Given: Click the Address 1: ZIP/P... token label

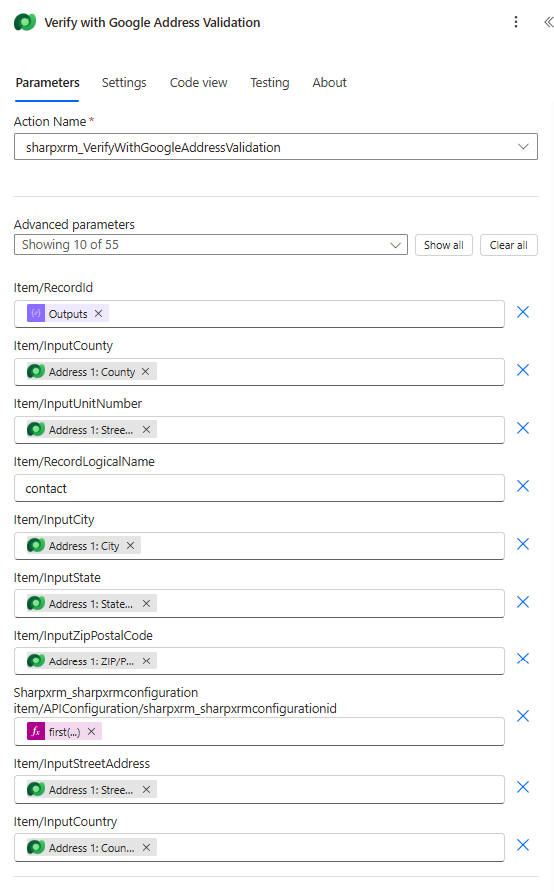Looking at the screenshot, I should click(91, 661).
